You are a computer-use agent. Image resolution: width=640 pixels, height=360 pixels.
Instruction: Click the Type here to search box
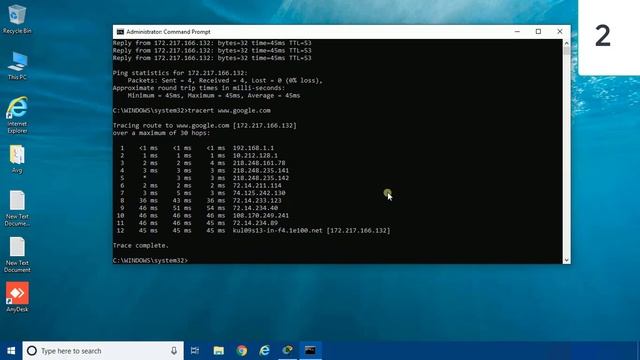(103, 351)
